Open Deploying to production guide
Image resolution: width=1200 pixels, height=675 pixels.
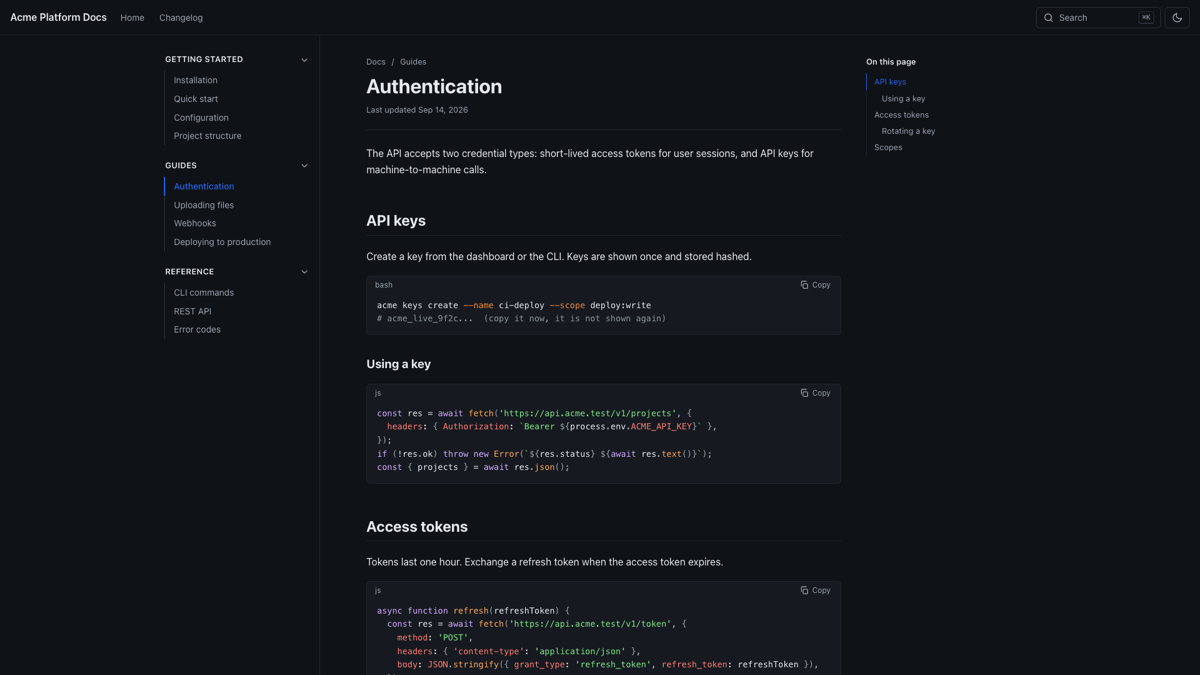(222, 242)
